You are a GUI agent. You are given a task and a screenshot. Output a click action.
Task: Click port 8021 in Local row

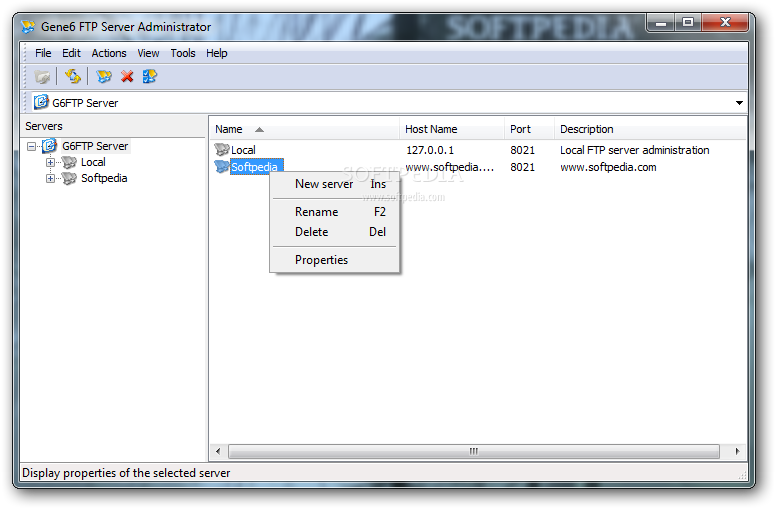click(x=522, y=150)
